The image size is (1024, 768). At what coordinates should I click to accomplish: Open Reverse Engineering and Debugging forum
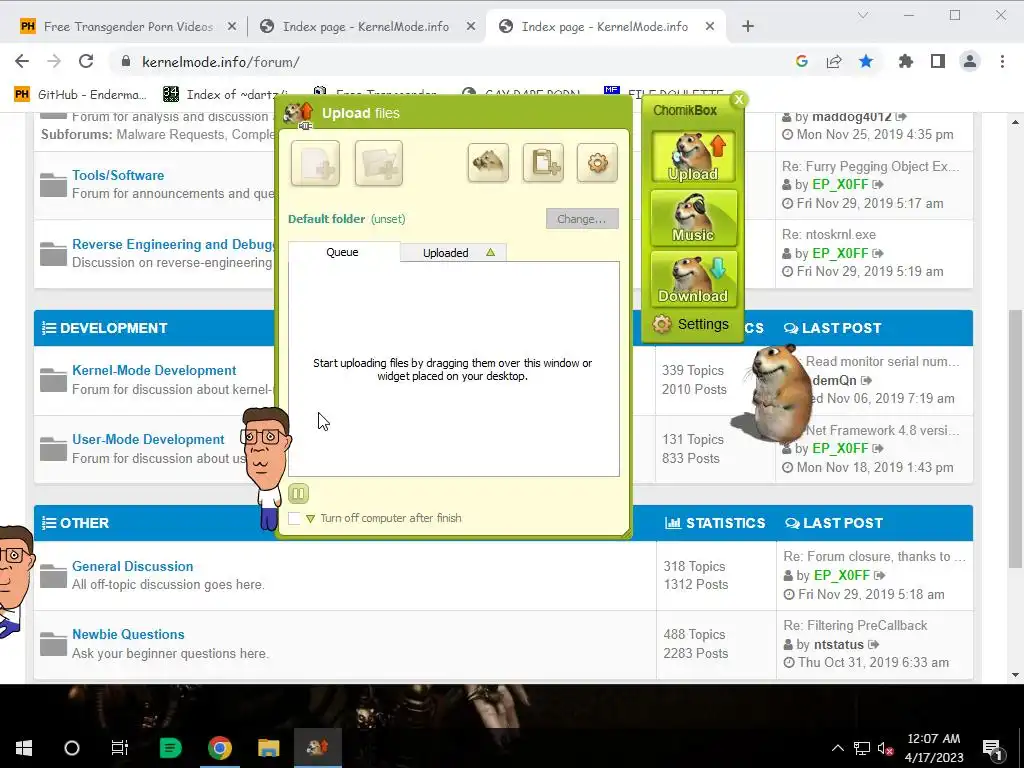(173, 244)
